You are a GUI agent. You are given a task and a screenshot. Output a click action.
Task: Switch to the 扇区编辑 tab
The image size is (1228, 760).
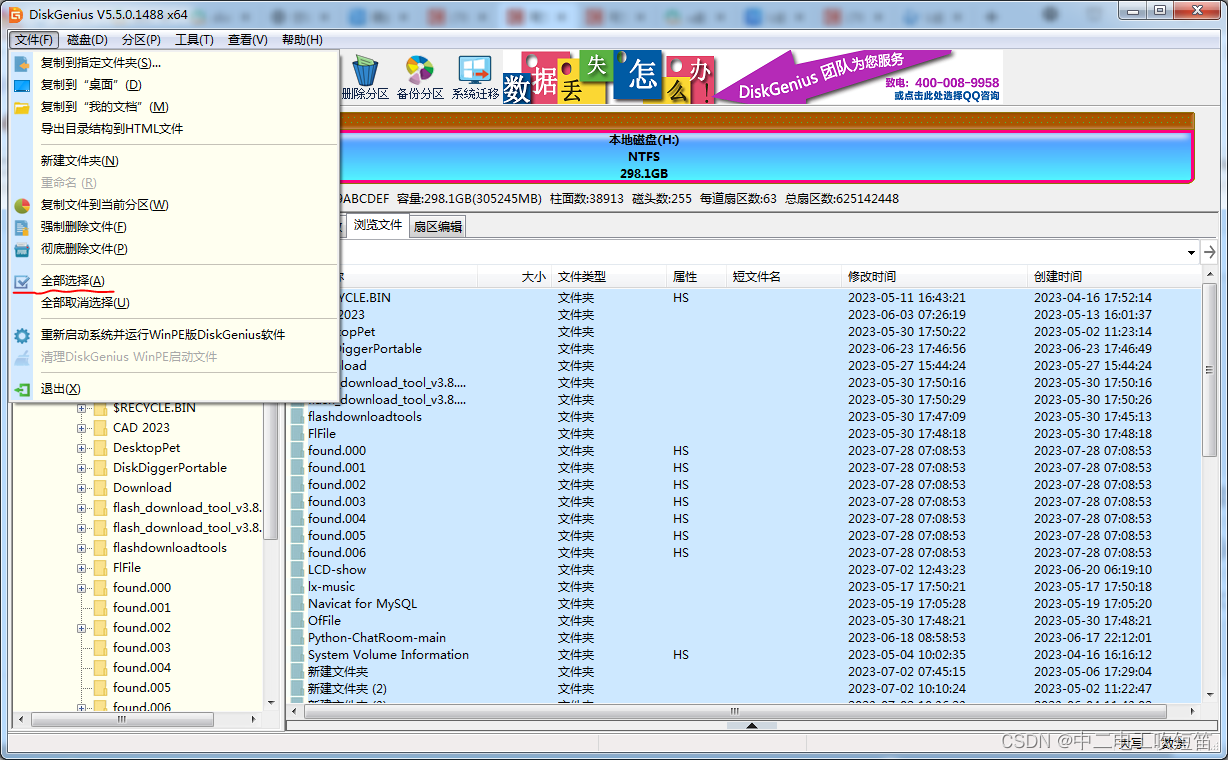(x=438, y=227)
